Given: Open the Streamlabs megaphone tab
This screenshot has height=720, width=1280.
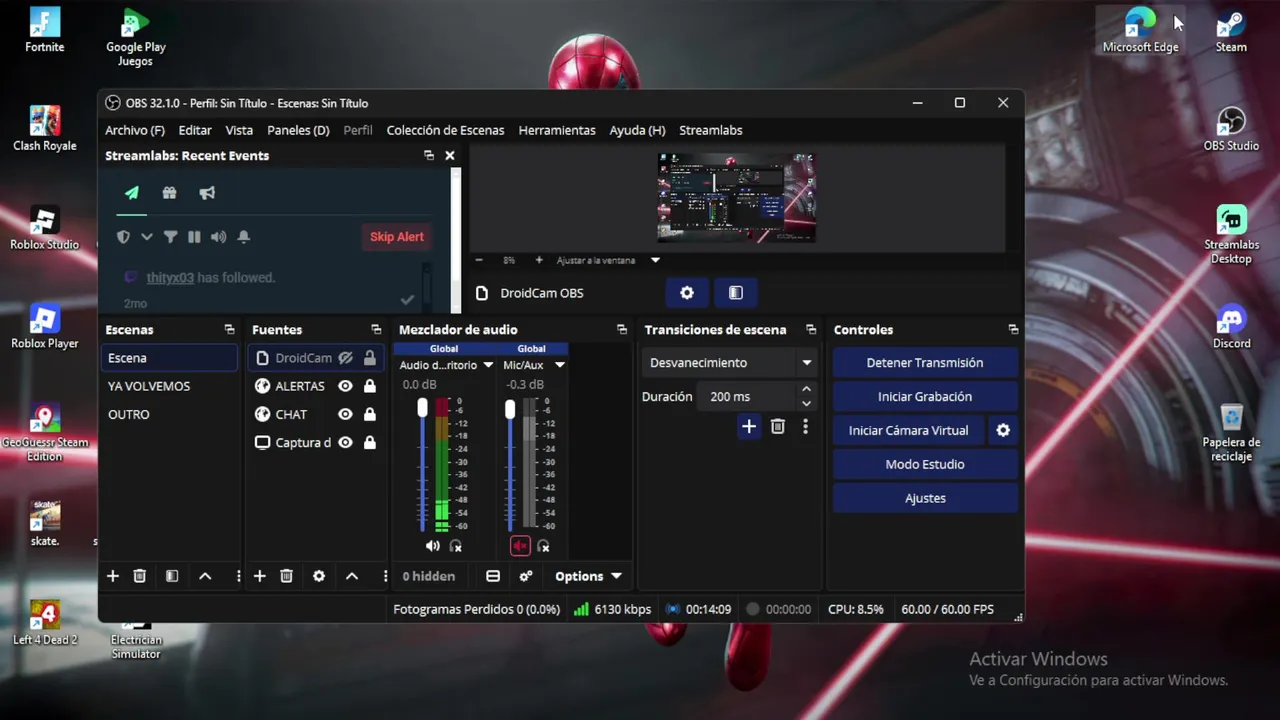Looking at the screenshot, I should [x=207, y=193].
